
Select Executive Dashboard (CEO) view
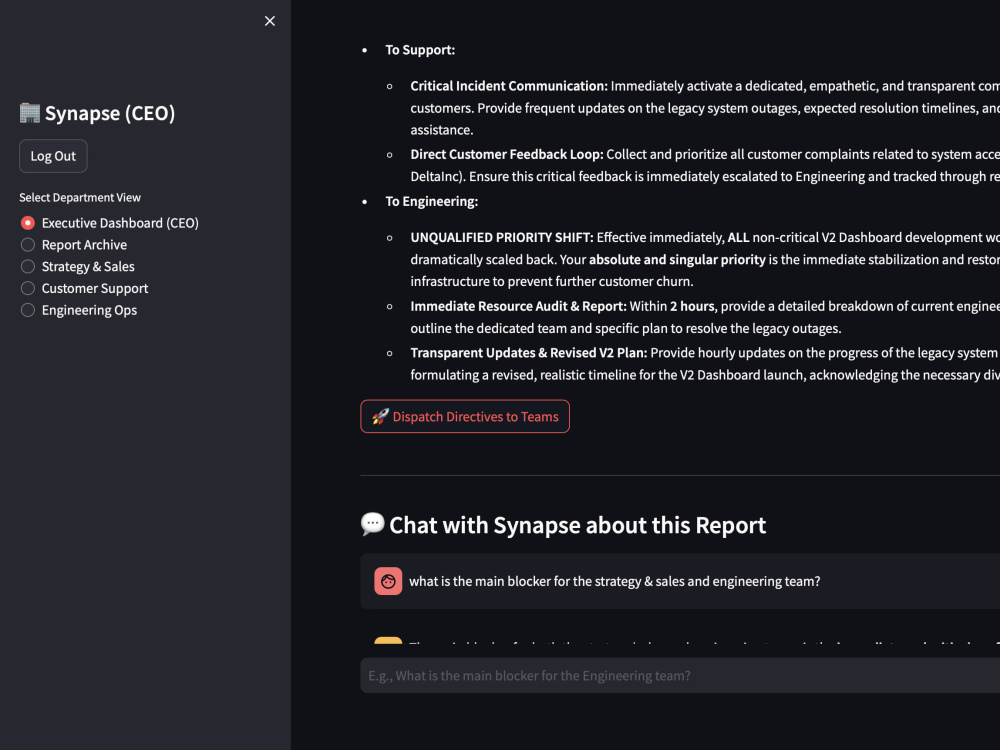[x=110, y=223]
